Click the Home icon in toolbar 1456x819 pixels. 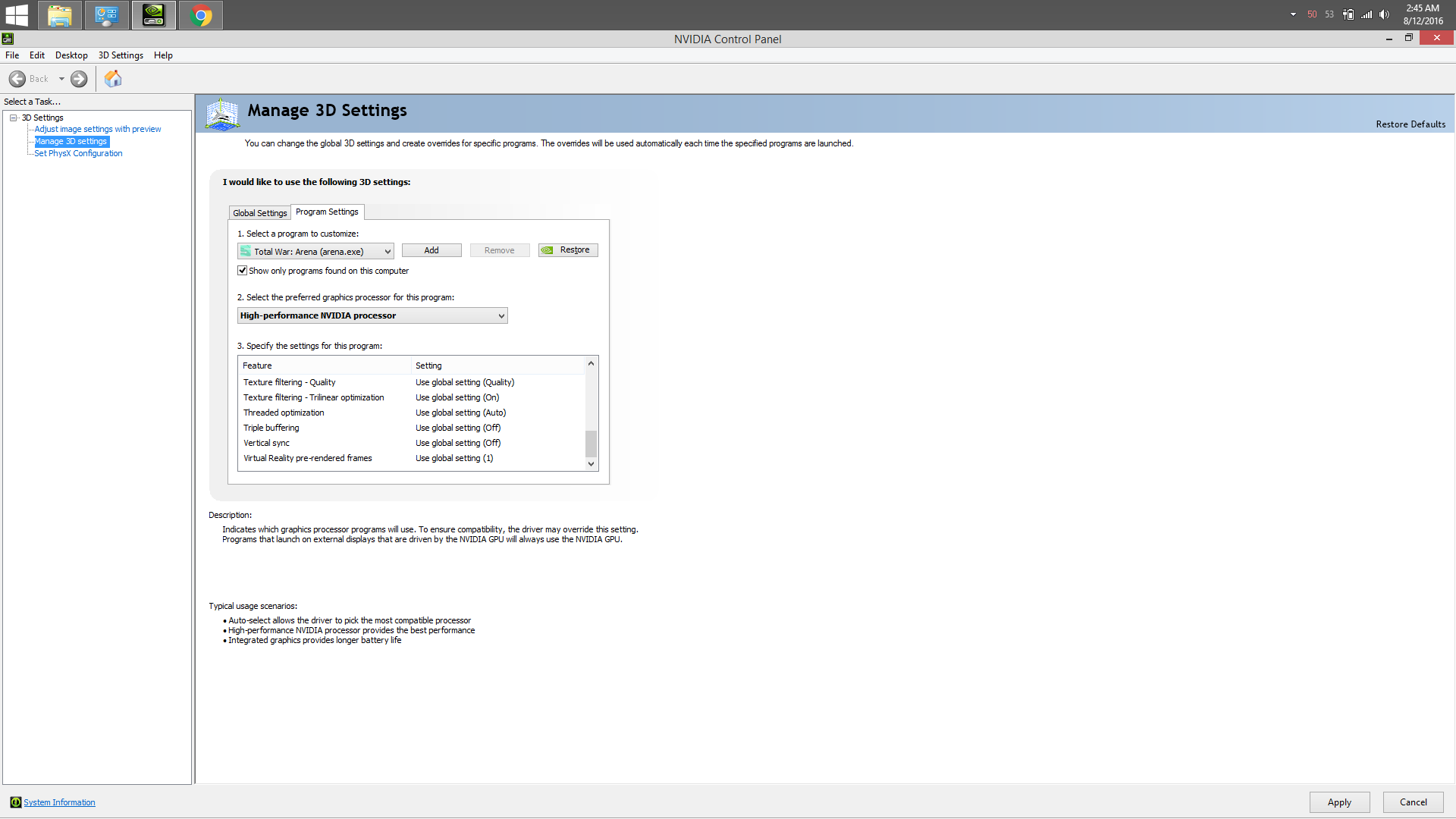[113, 79]
